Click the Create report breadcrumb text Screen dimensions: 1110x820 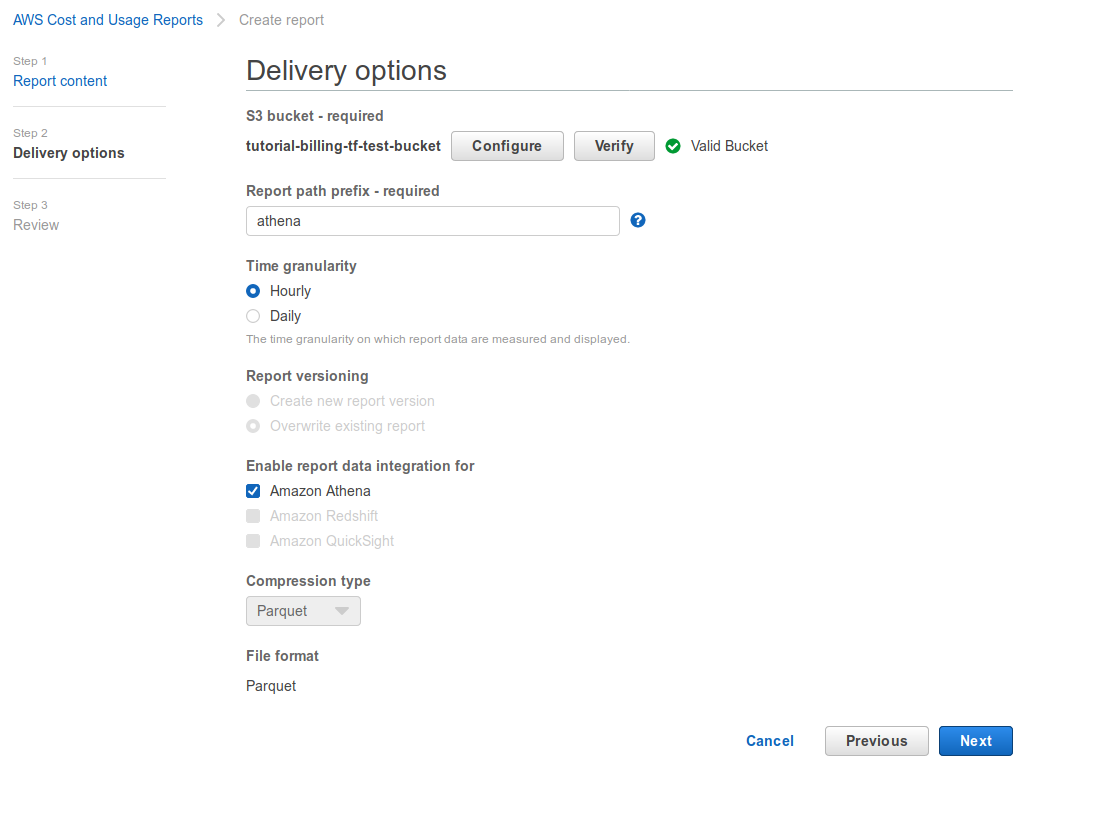281,20
